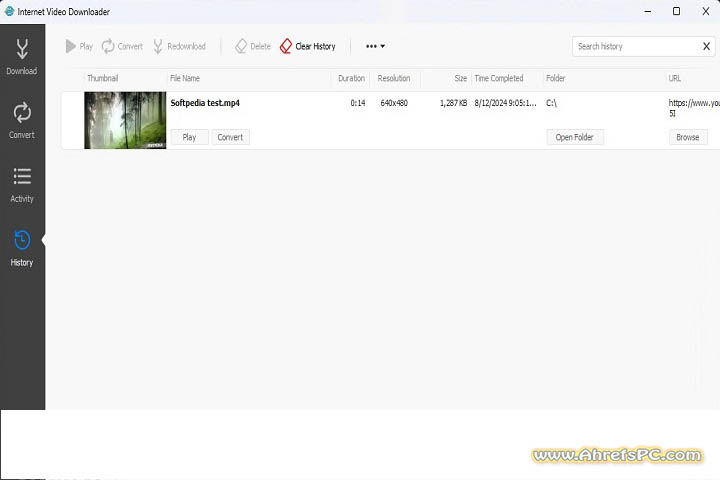Close the Internet Video Downloader window
This screenshot has width=720, height=480.
pos(706,11)
